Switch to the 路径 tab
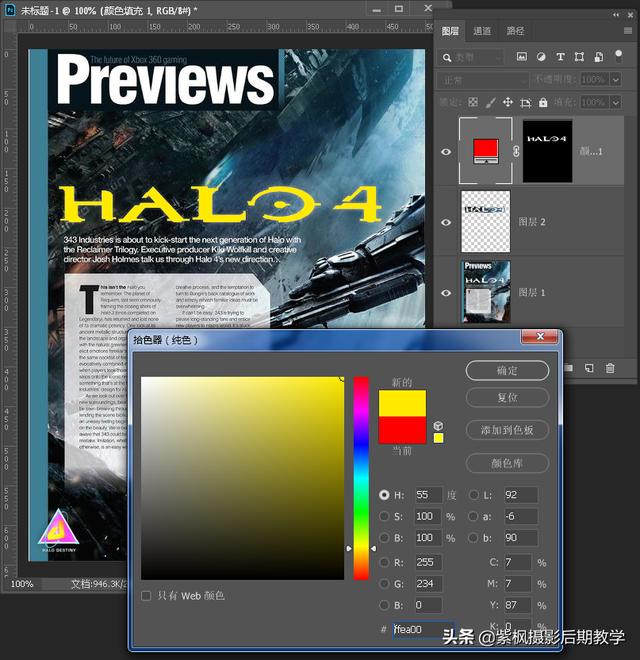 point(515,31)
